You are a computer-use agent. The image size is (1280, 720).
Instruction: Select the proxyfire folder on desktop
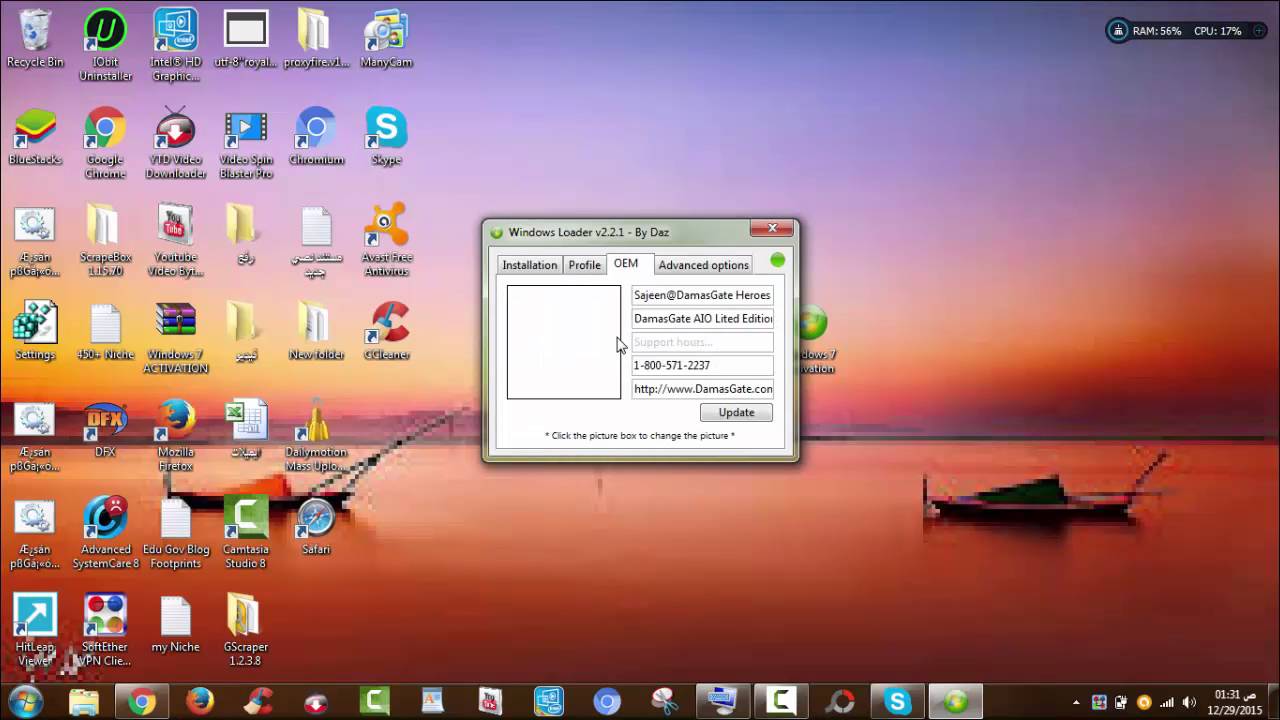pos(316,40)
